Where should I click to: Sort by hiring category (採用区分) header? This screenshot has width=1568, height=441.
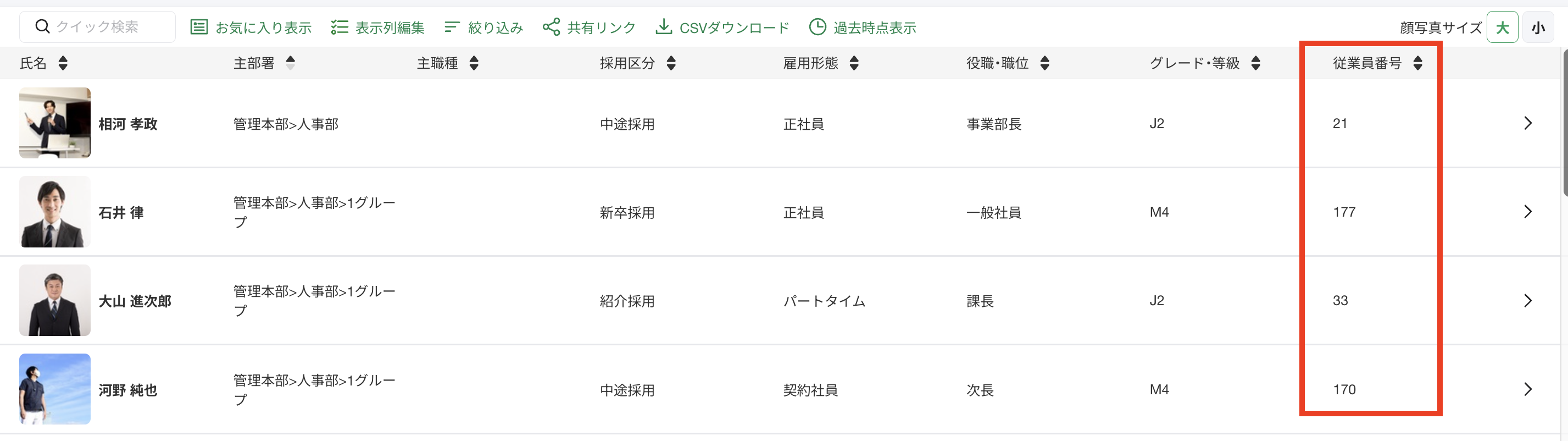pyautogui.click(x=671, y=63)
